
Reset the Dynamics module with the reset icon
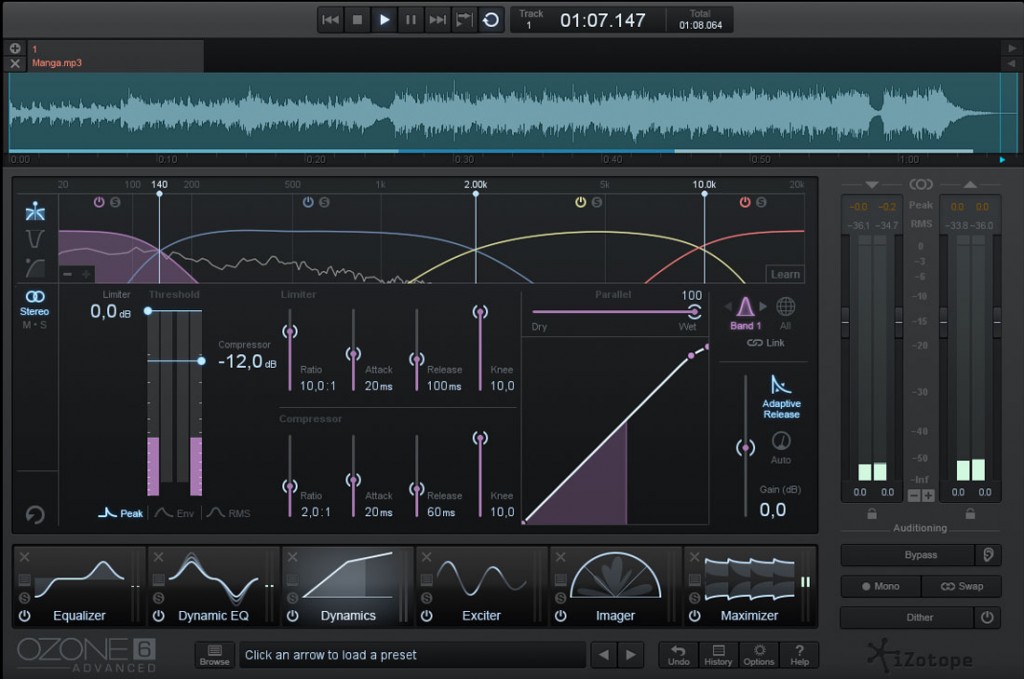pyautogui.click(x=35, y=514)
